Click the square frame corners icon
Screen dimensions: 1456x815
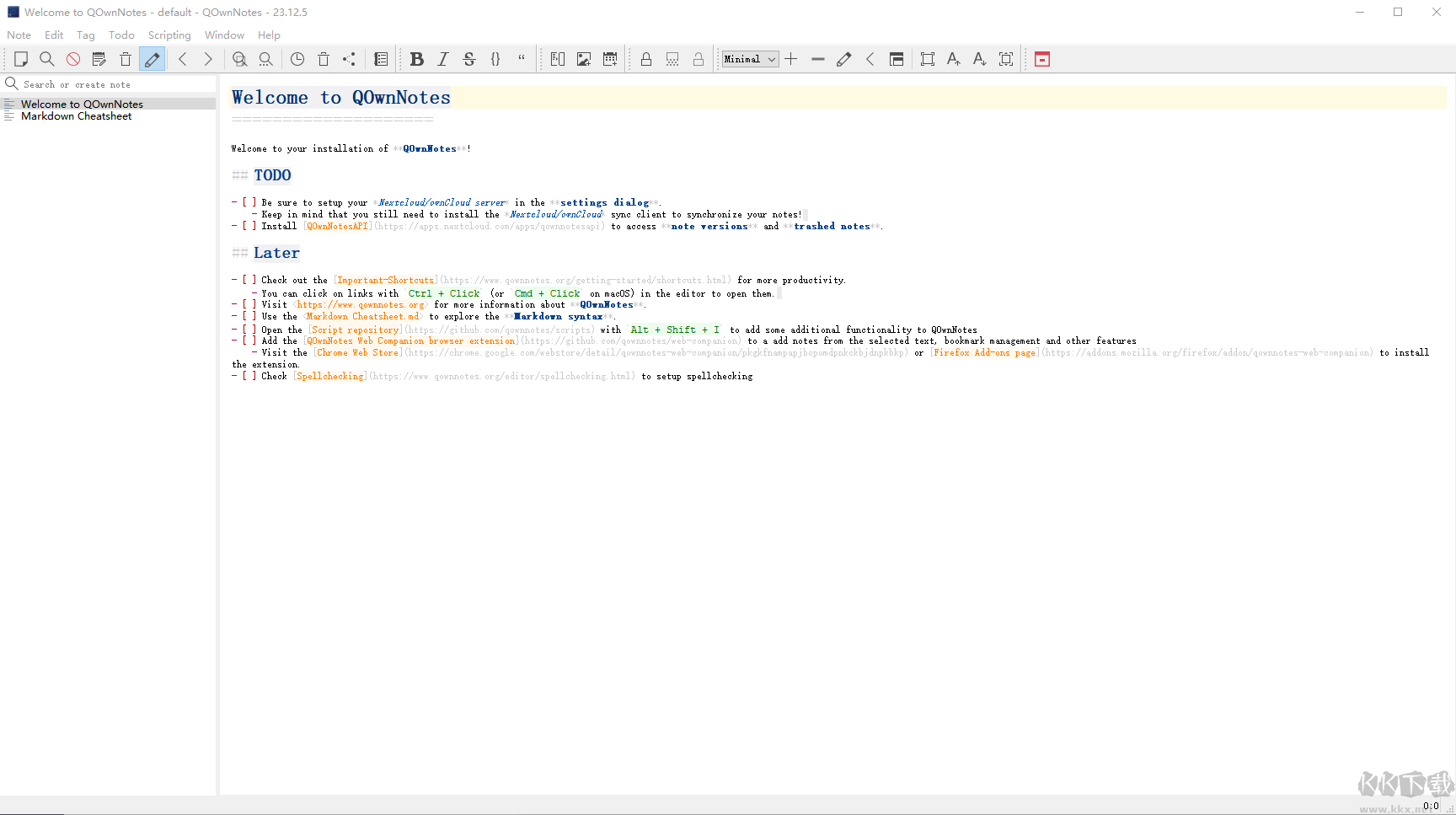point(928,59)
